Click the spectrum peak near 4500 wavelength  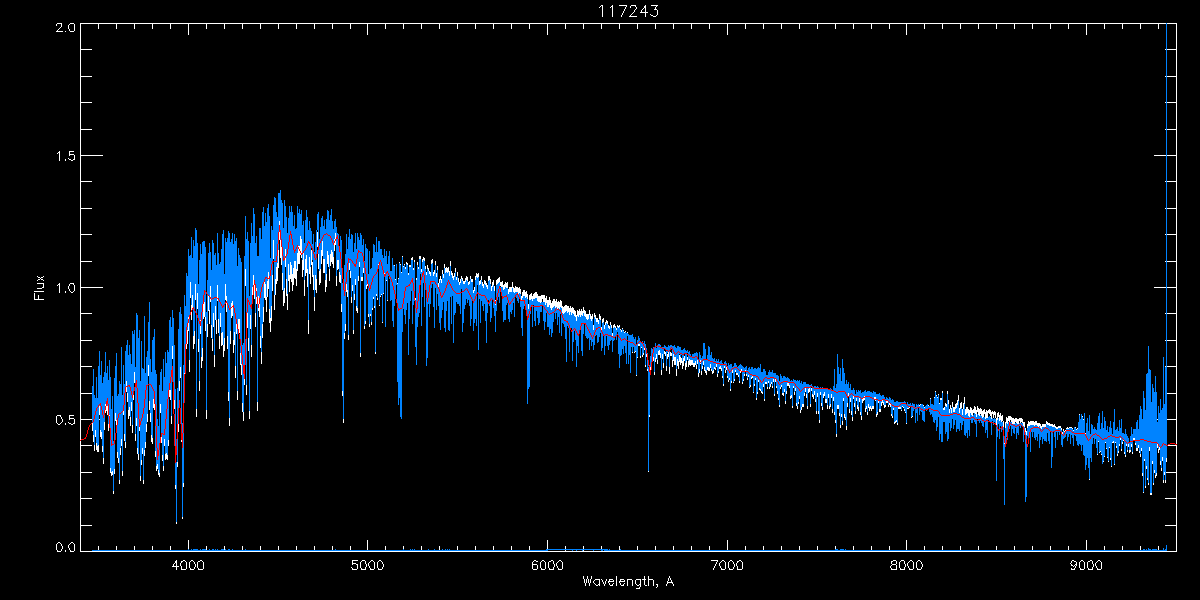click(279, 194)
